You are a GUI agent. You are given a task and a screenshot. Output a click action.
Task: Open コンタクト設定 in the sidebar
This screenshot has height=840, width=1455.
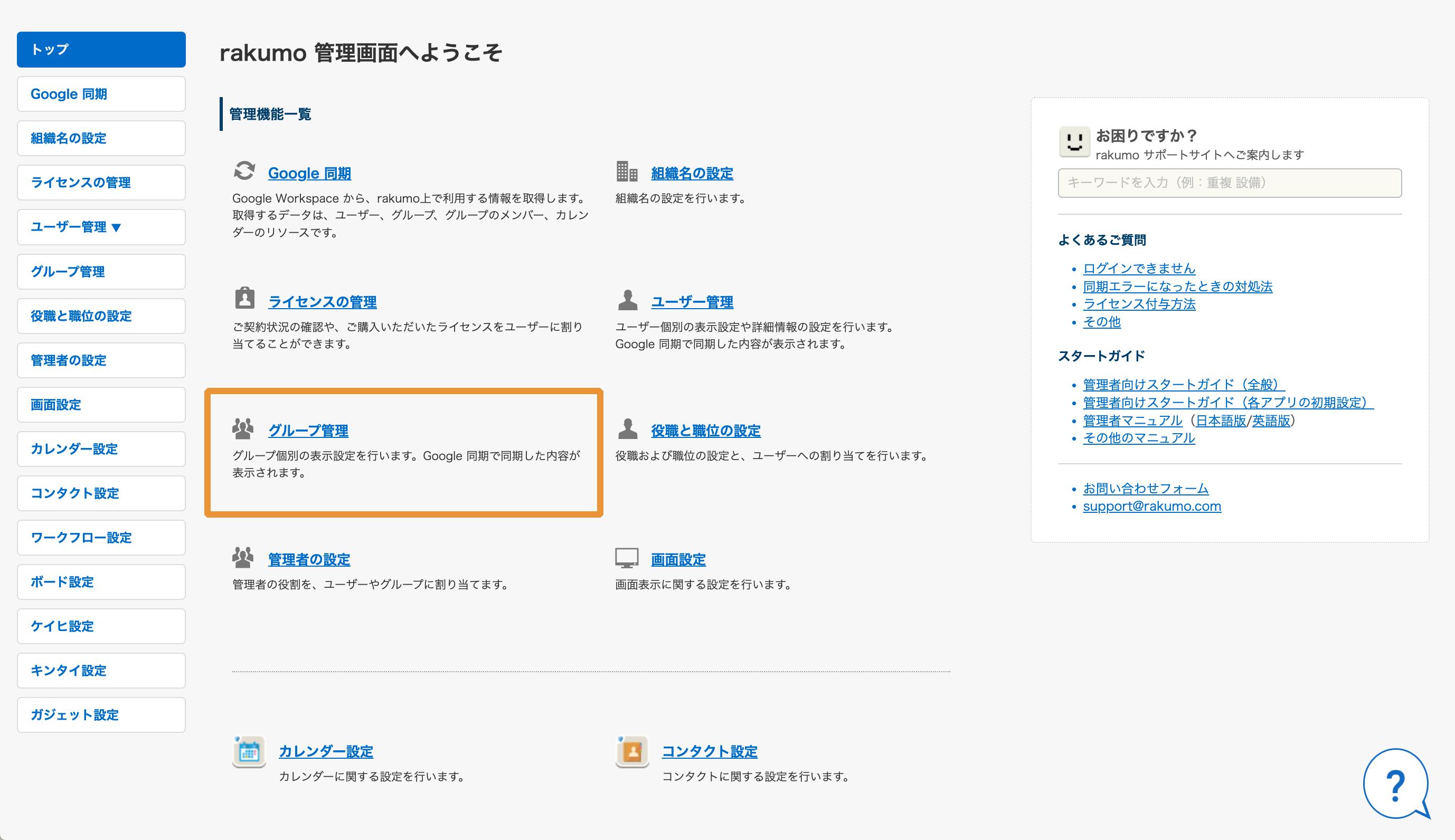[x=101, y=493]
